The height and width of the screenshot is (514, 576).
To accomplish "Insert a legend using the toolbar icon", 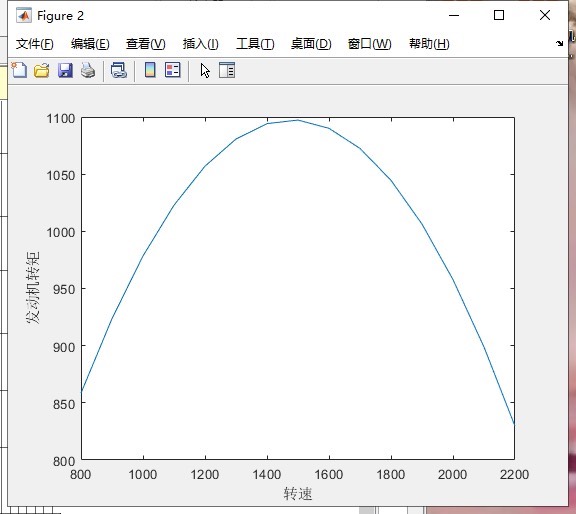I will (173, 70).
